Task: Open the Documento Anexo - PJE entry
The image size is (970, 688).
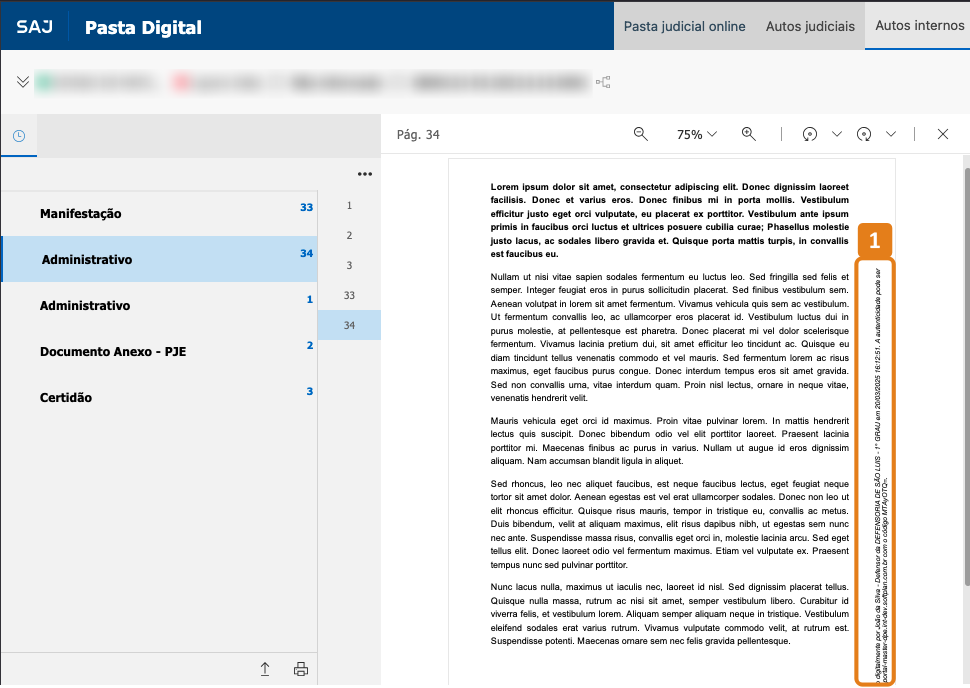Action: [x=160, y=351]
